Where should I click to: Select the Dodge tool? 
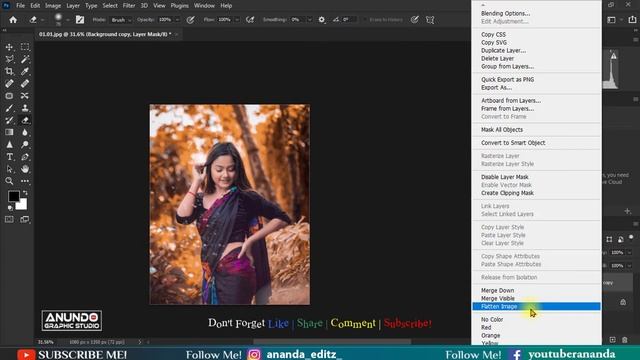click(25, 144)
